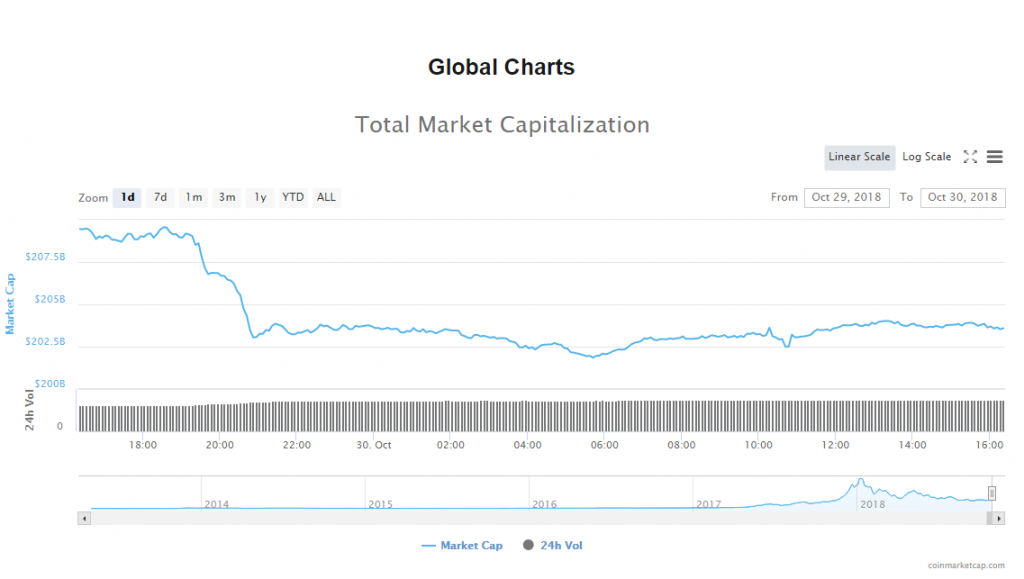Viewport: 1024px width, 579px height.
Task: Set zoom range to 7d
Action: (160, 197)
